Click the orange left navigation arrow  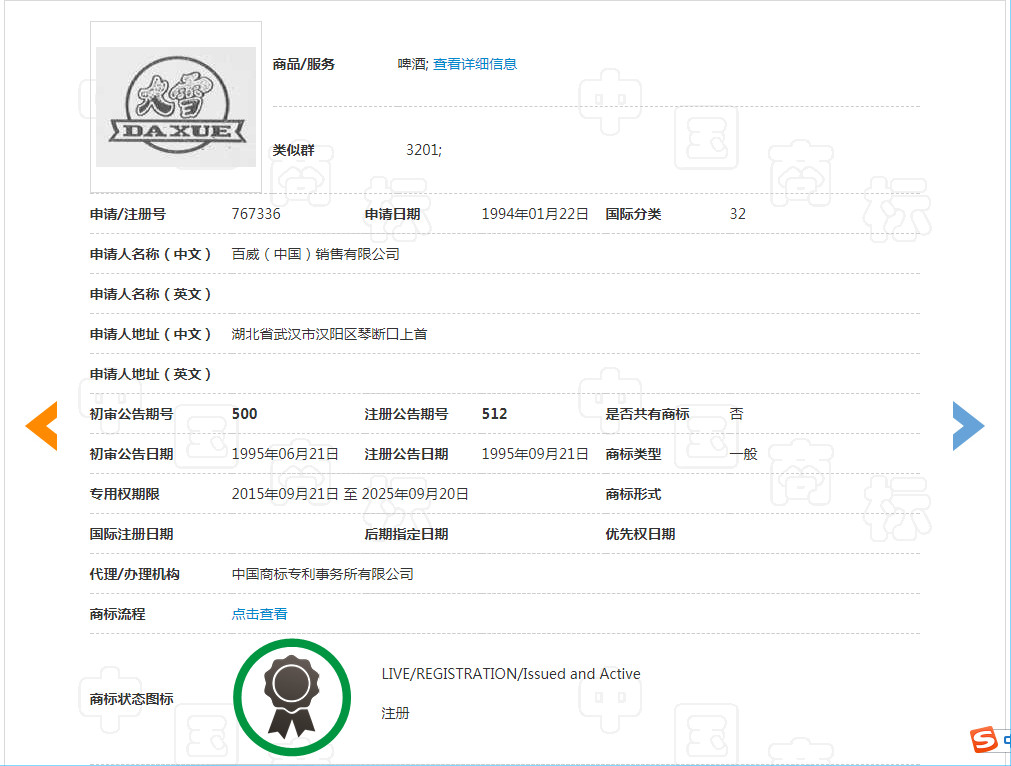click(42, 425)
